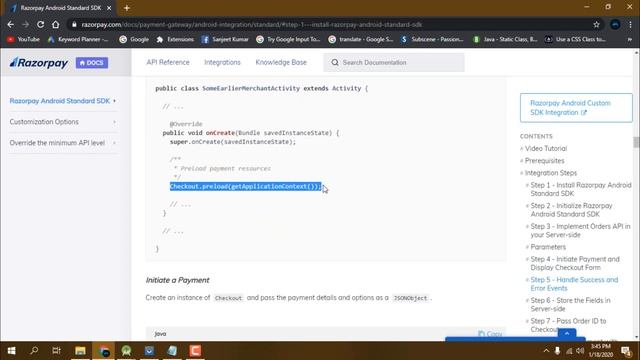Viewport: 640px width, 360px height.
Task: Click the documentation search magnifier icon
Action: (x=335, y=62)
